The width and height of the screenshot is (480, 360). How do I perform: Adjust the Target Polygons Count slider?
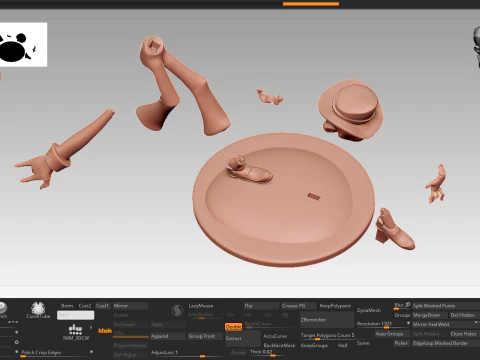[x=327, y=336]
